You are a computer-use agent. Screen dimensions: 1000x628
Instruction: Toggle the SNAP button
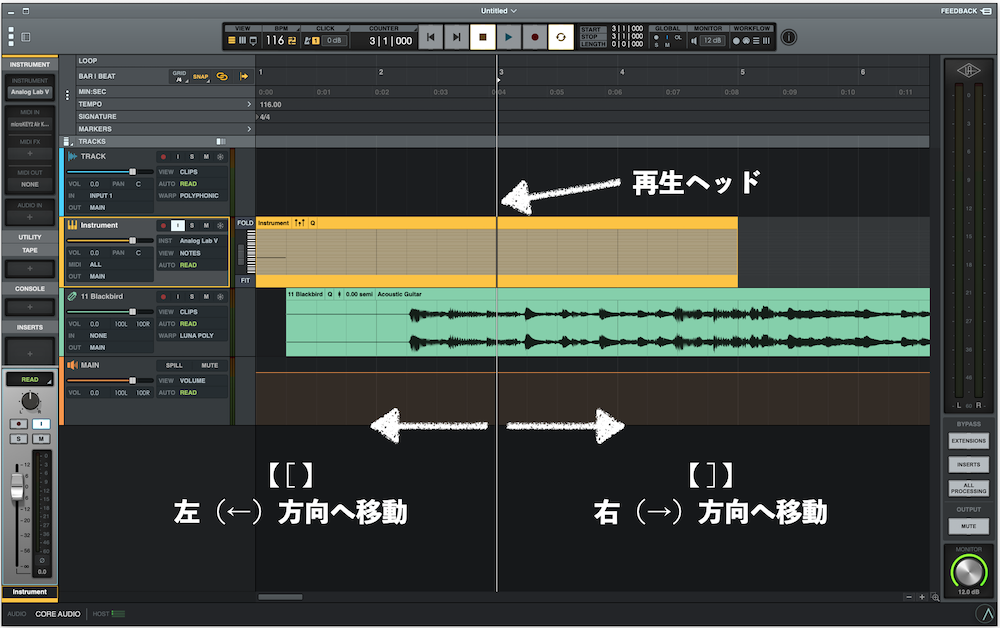pyautogui.click(x=200, y=76)
